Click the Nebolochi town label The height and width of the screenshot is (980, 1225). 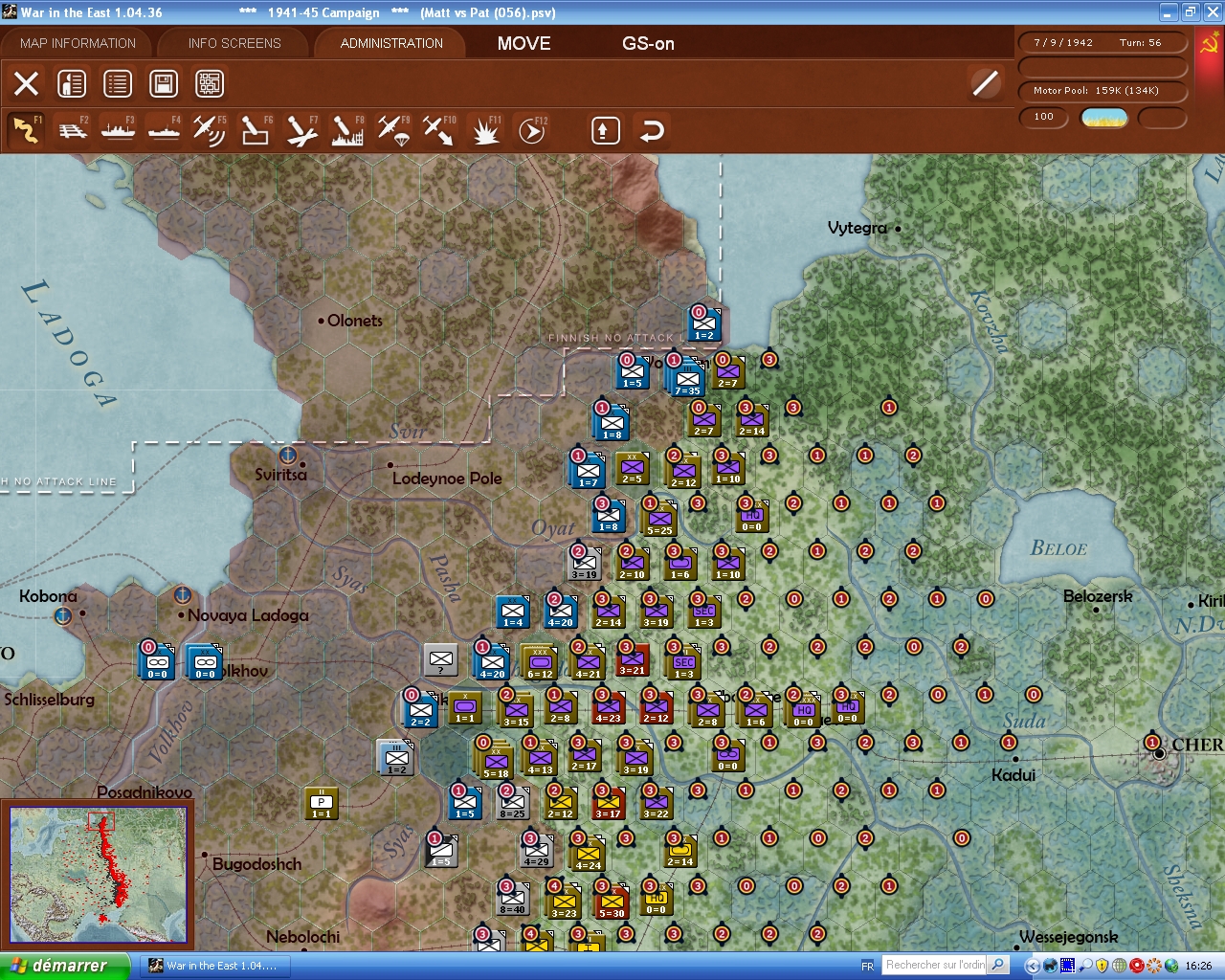click(302, 937)
